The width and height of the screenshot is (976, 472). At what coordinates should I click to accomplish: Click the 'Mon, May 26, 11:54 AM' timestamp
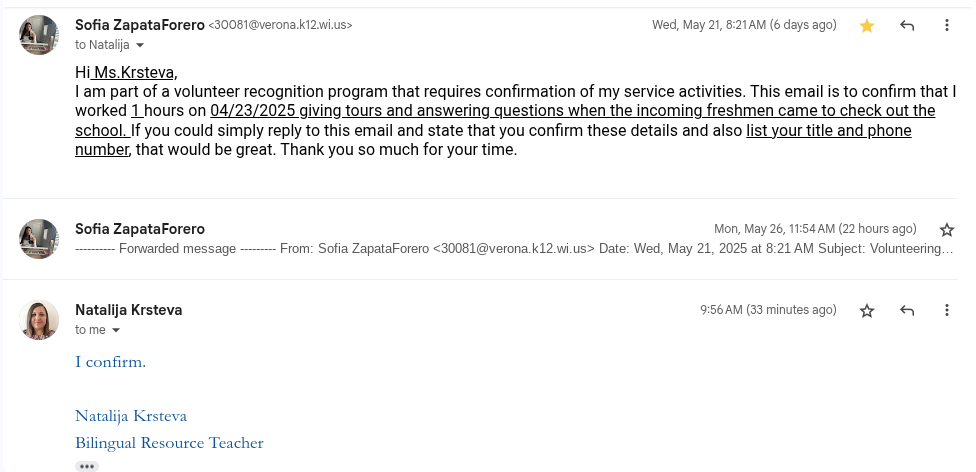coord(815,229)
